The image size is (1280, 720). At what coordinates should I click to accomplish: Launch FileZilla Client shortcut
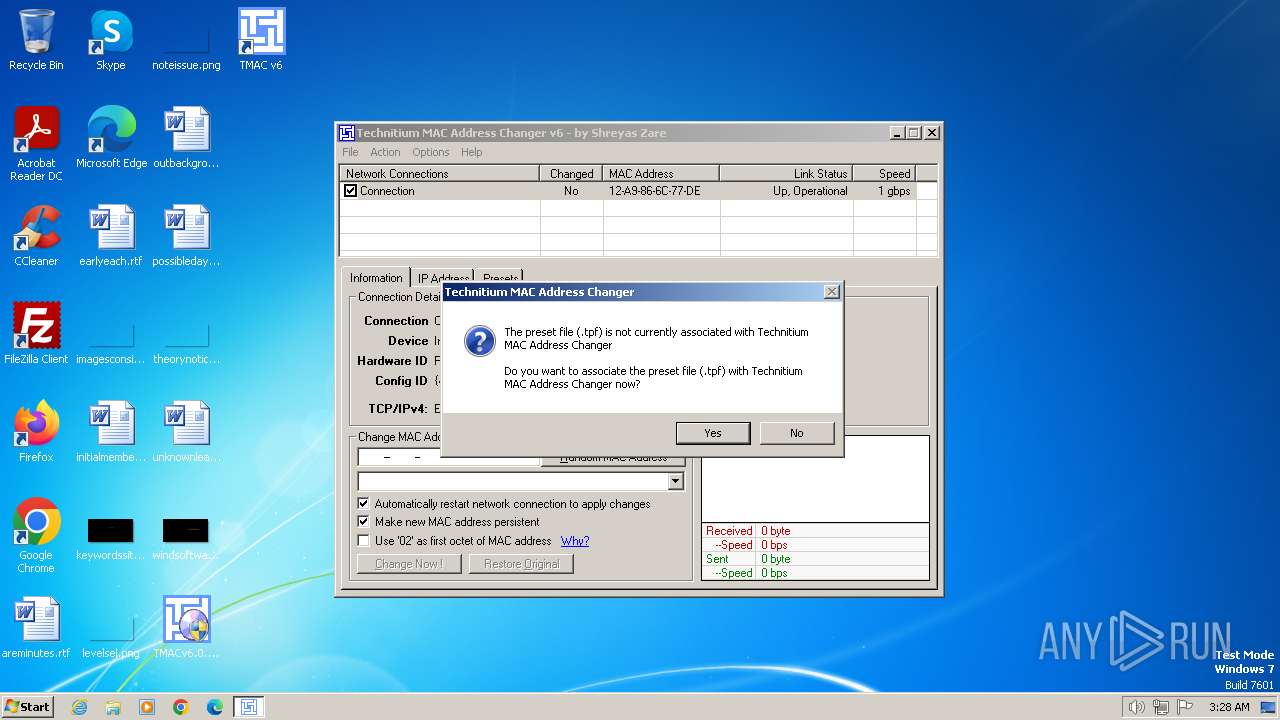[36, 334]
